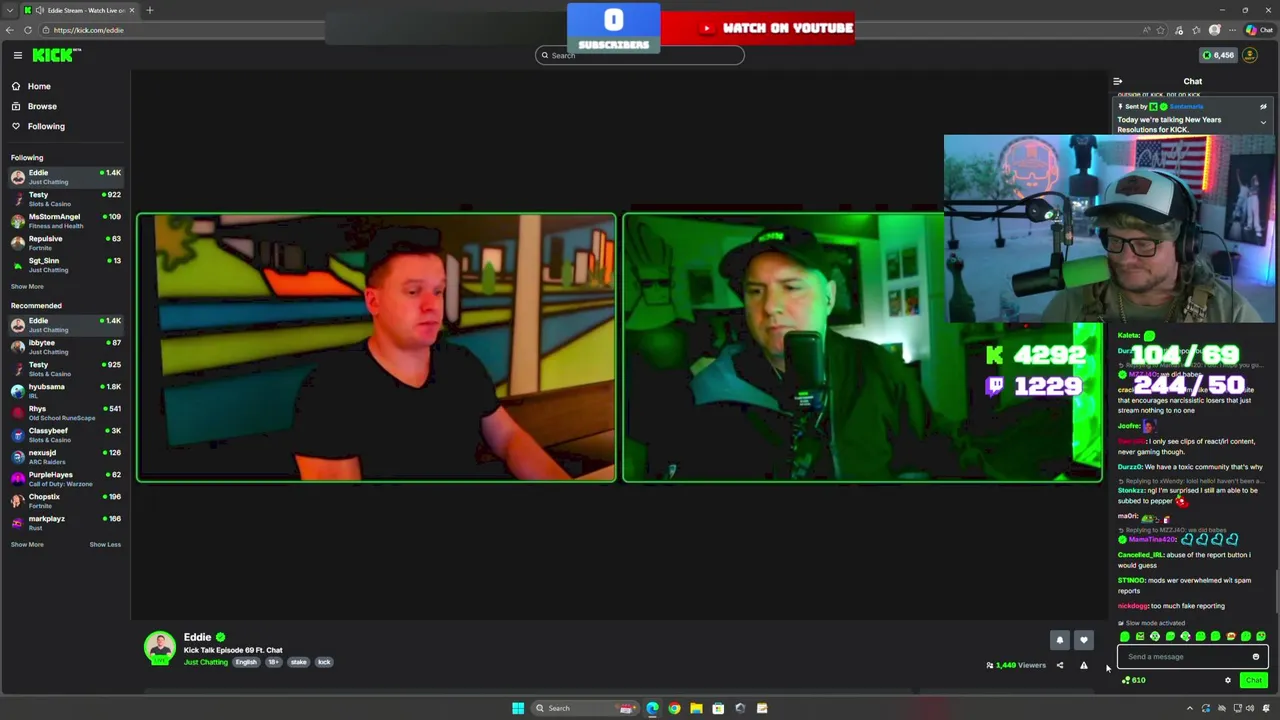Click the English tag
Viewport: 1280px width, 720px height.
click(x=246, y=662)
